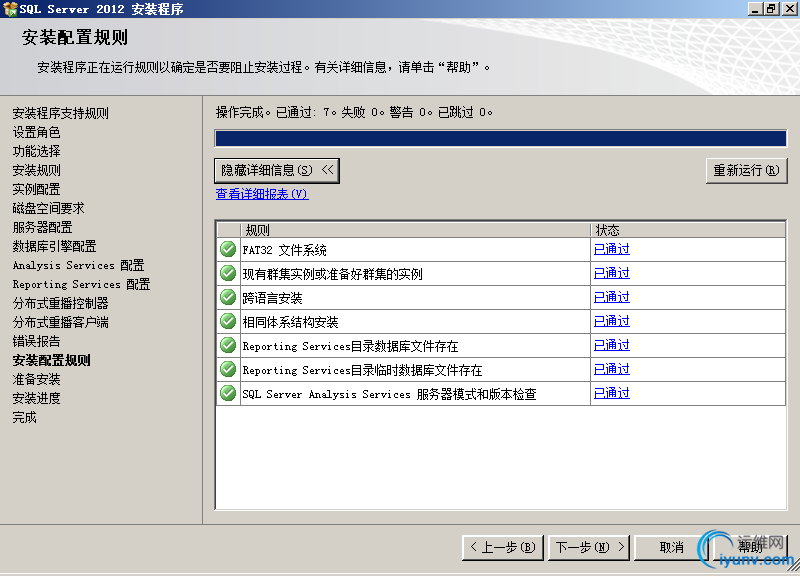
Task: Select 完成 step in sidebar
Action: coord(24,417)
